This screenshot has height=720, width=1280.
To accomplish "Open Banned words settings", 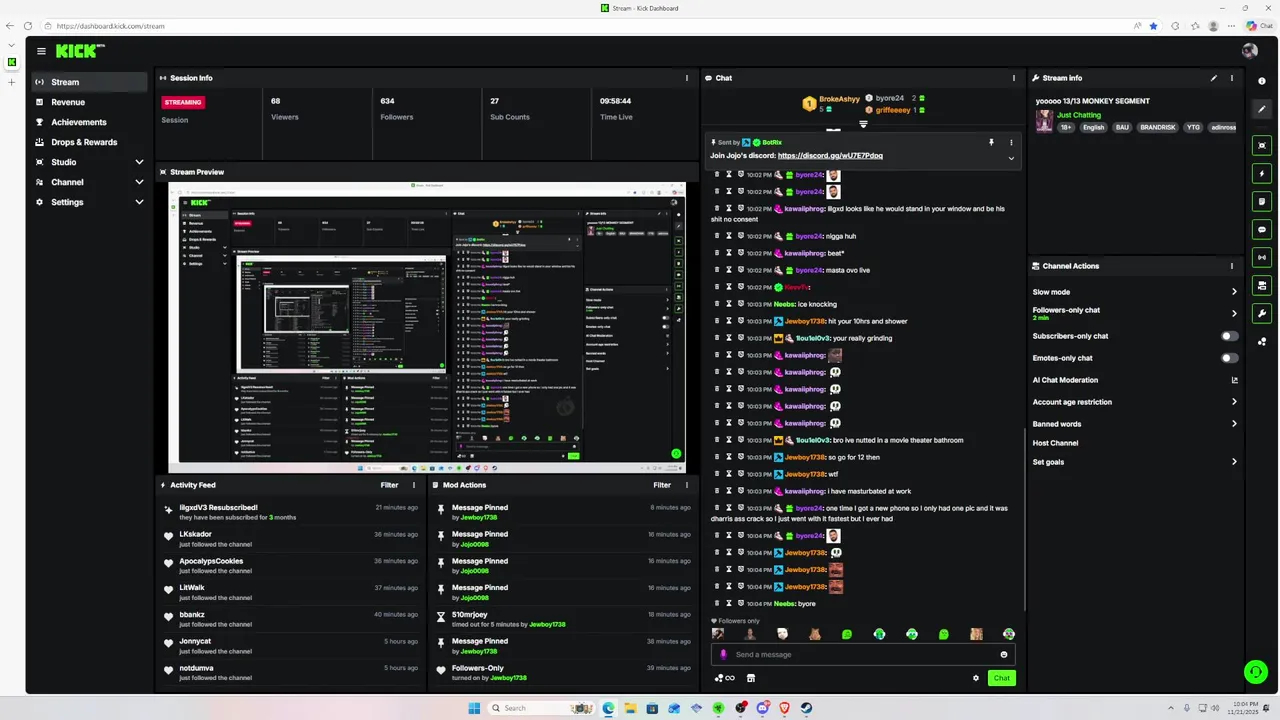I will (x=1135, y=424).
